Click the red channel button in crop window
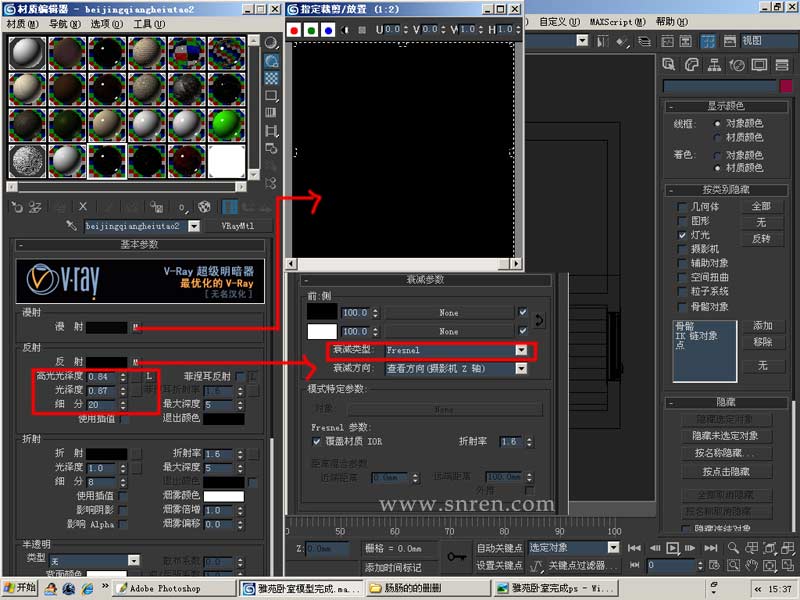 click(x=294, y=30)
